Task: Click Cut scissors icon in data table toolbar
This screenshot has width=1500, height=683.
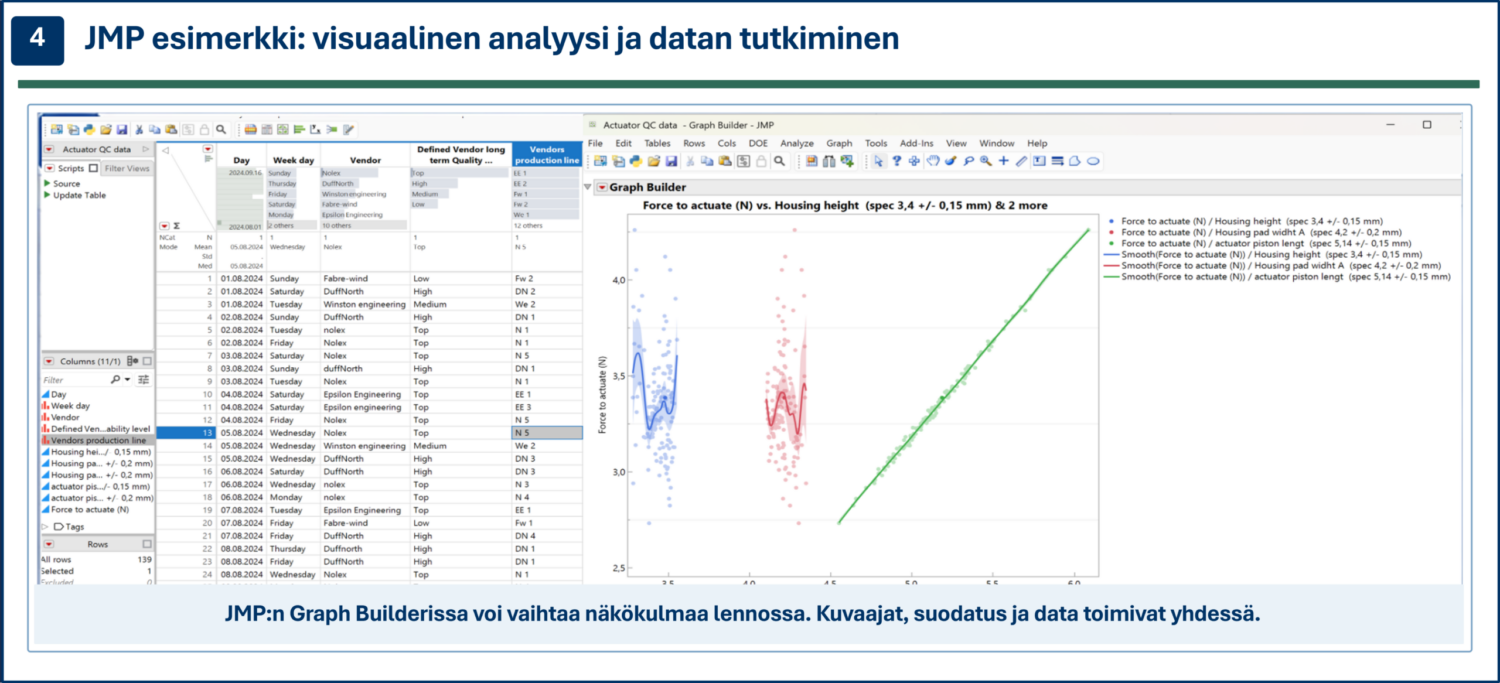Action: 139,129
